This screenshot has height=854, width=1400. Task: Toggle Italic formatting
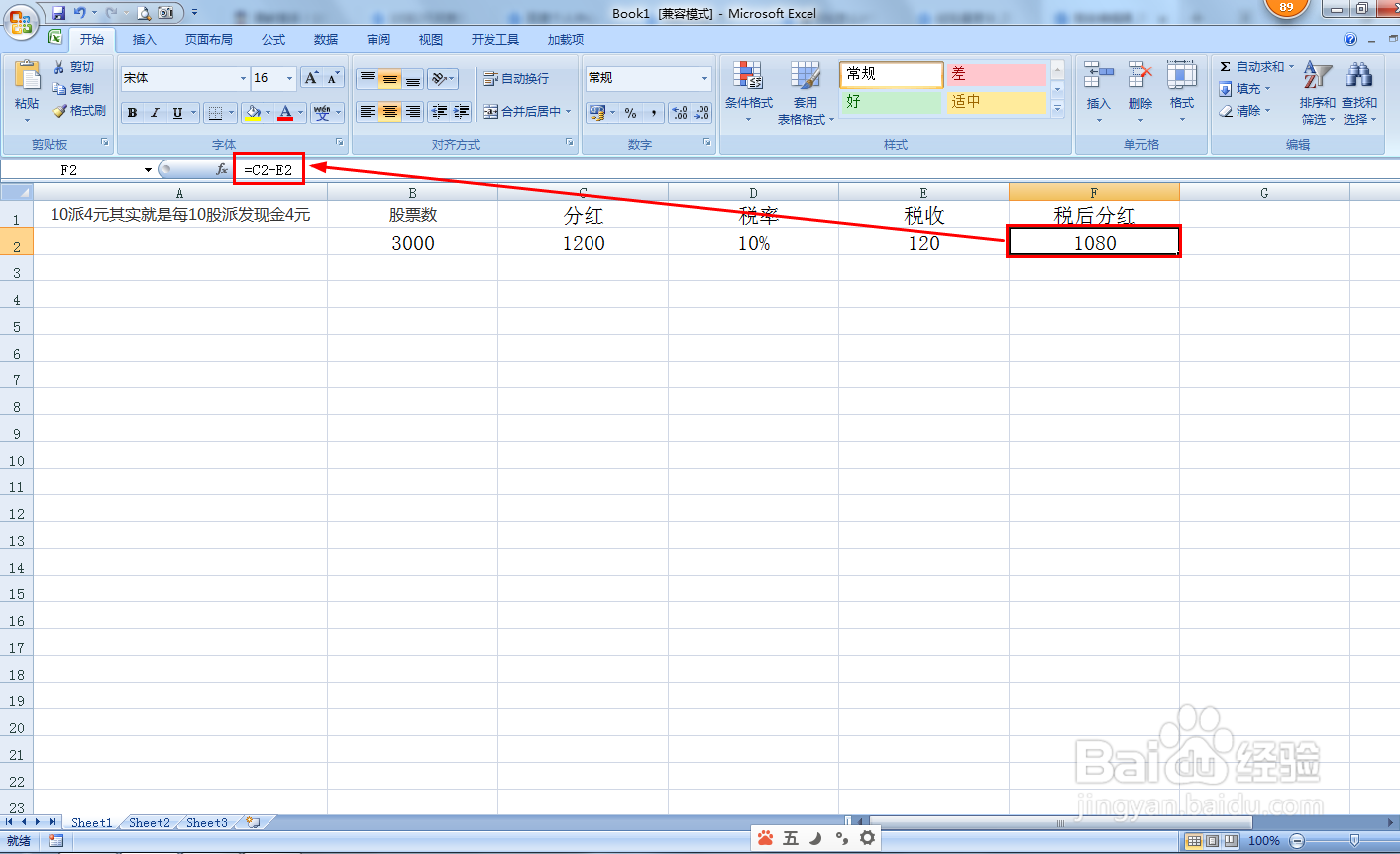click(x=155, y=113)
